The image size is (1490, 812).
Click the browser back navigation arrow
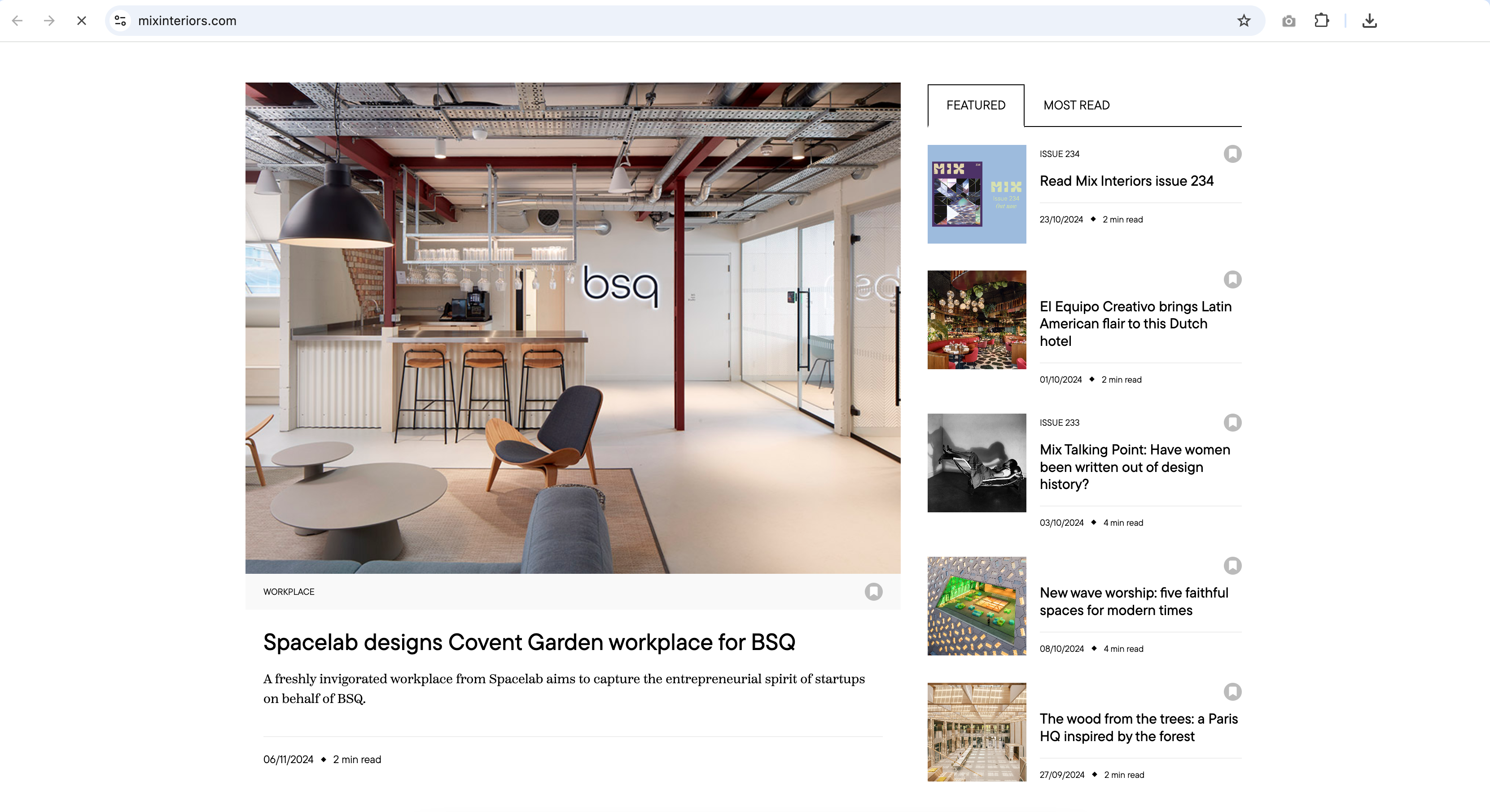tap(18, 20)
